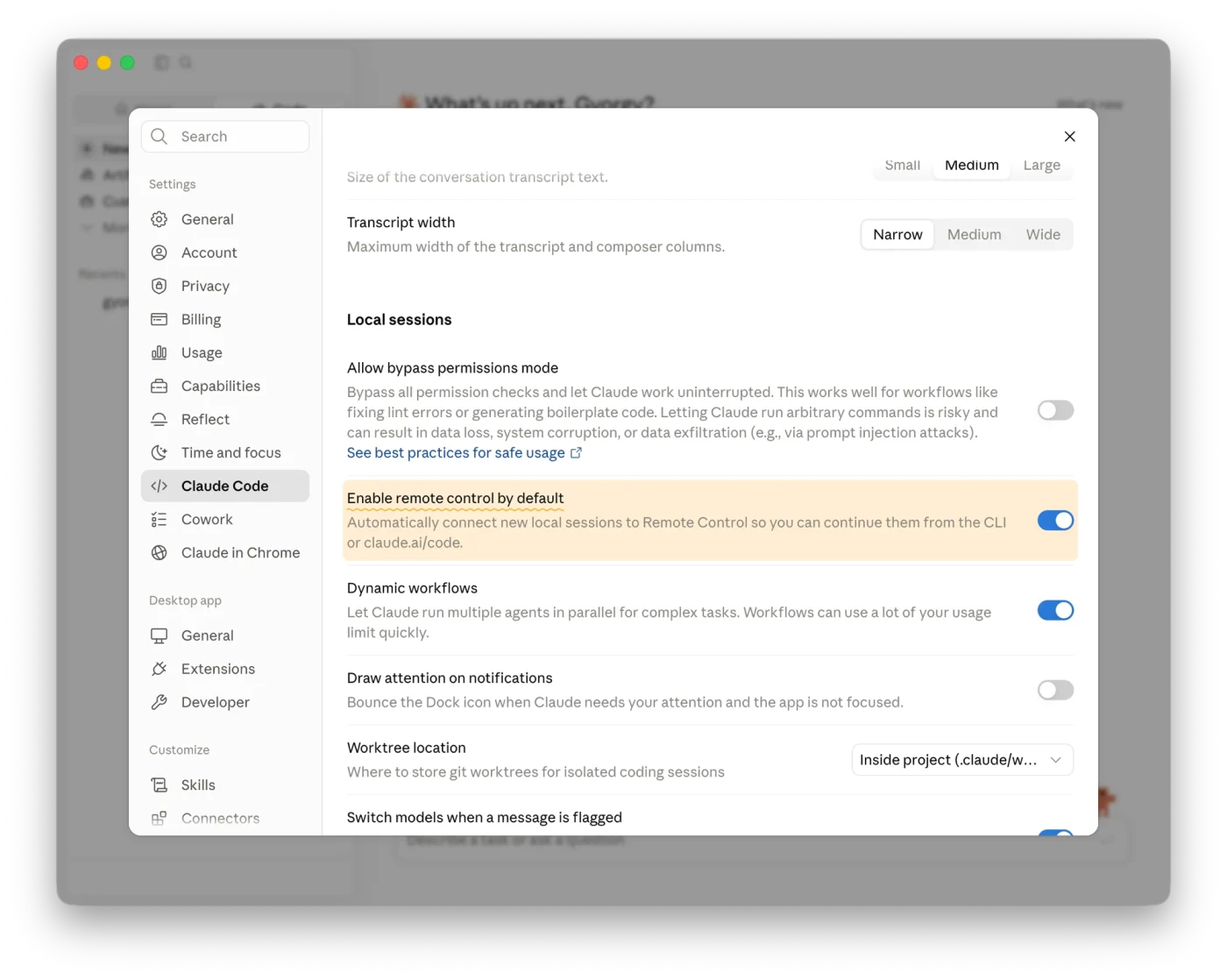Click the Account person icon
1227x980 pixels.
[159, 252]
